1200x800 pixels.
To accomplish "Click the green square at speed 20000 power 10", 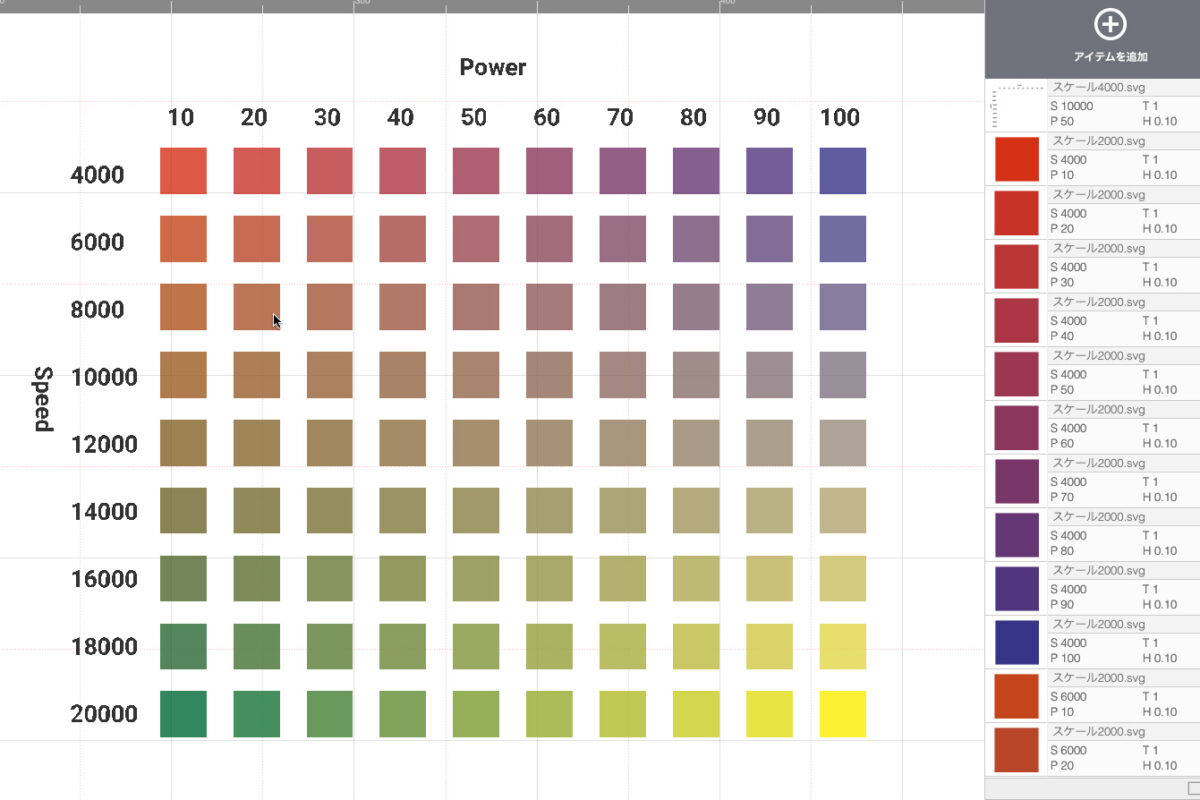I will 183,714.
